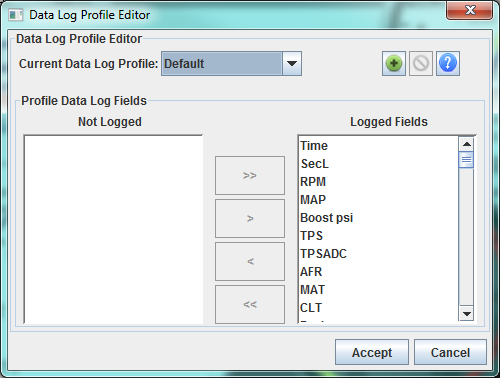Viewport: 500px width, 378px height.
Task: Close the Data Log Profile Editor window
Action: pyautogui.click(x=469, y=10)
